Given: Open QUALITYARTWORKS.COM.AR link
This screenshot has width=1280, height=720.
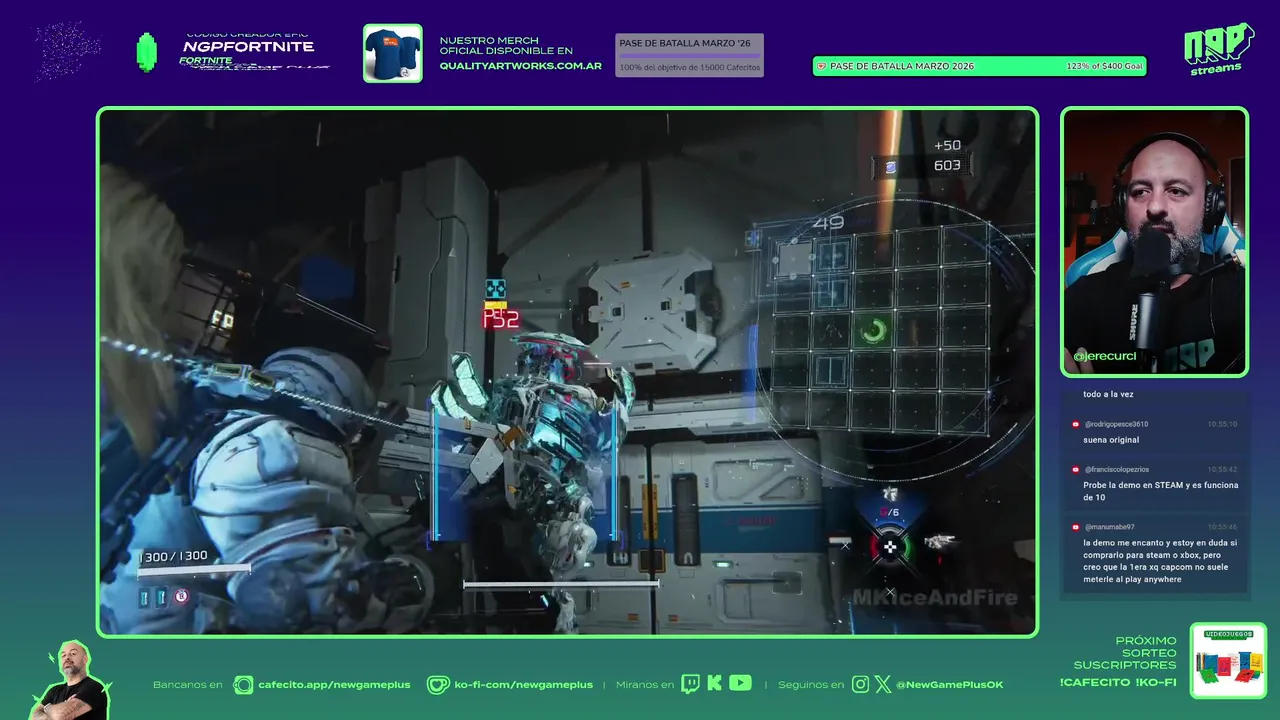Looking at the screenshot, I should coord(520,66).
